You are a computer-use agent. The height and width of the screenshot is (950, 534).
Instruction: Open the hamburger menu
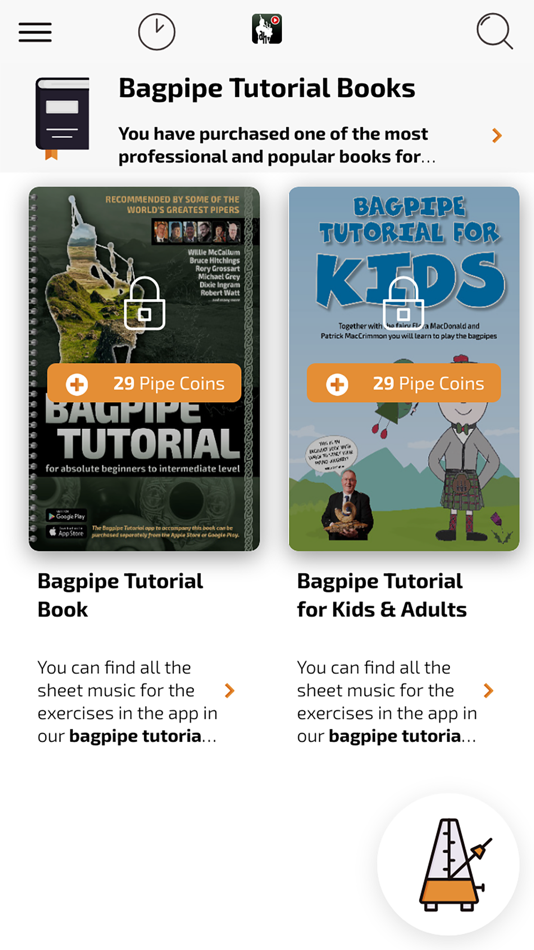point(35,32)
